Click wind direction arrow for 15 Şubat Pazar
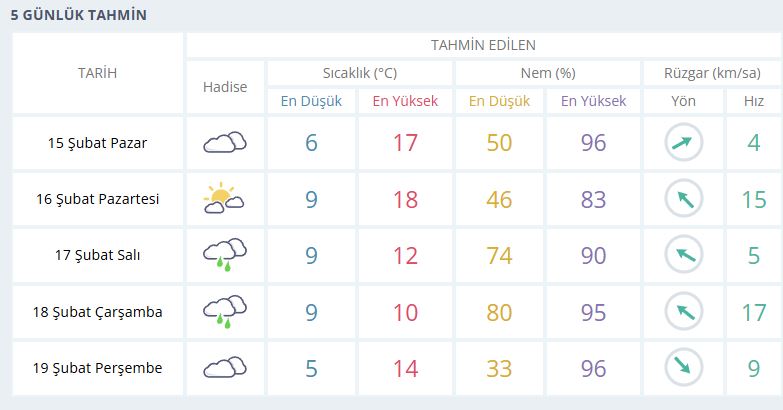This screenshot has width=783, height=410. pos(684,143)
